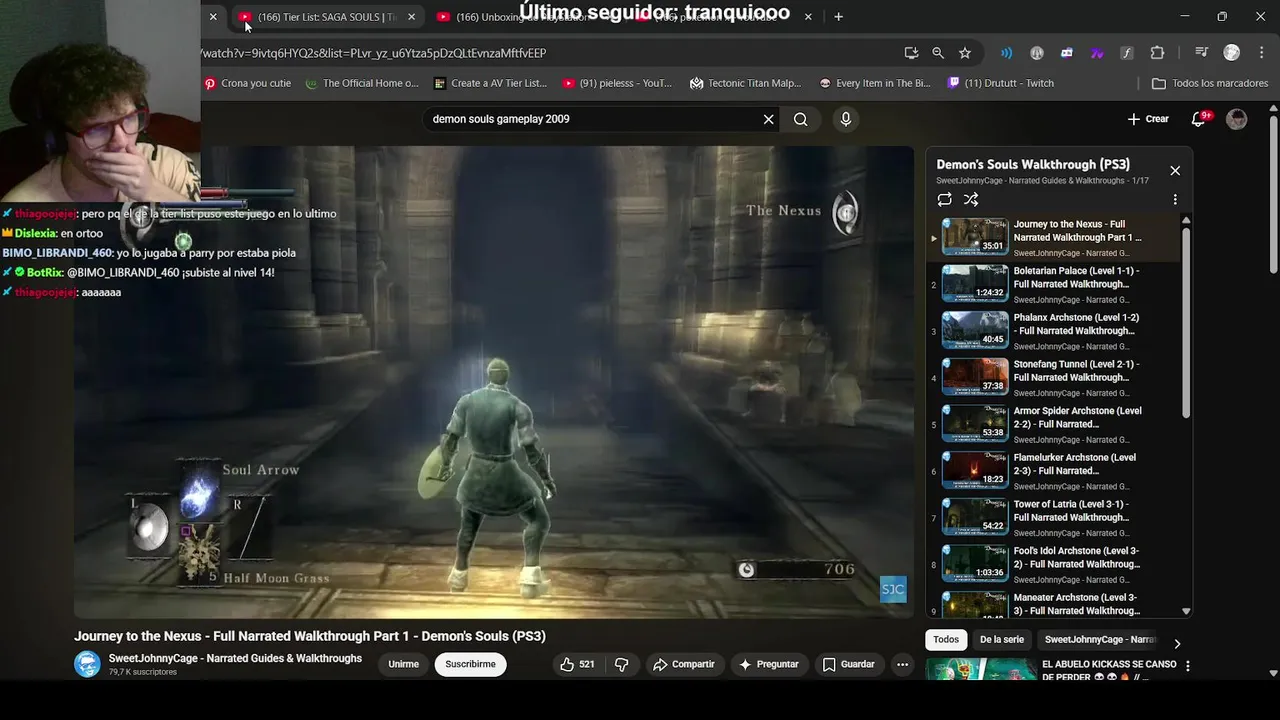Open the blue sound-wave extension icon
Image resolution: width=1280 pixels, height=720 pixels.
coord(1007,53)
